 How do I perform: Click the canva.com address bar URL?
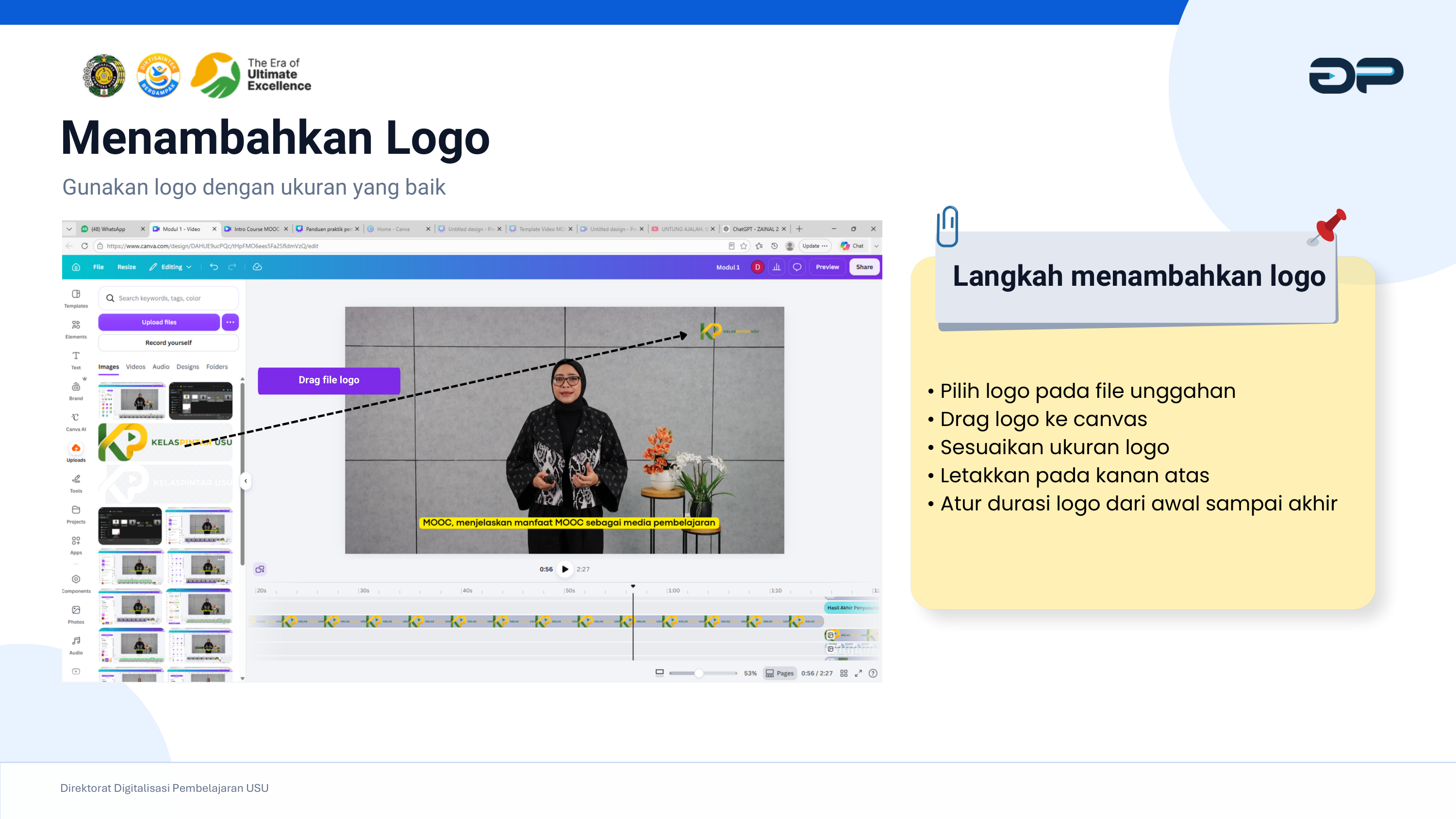pos(212,246)
